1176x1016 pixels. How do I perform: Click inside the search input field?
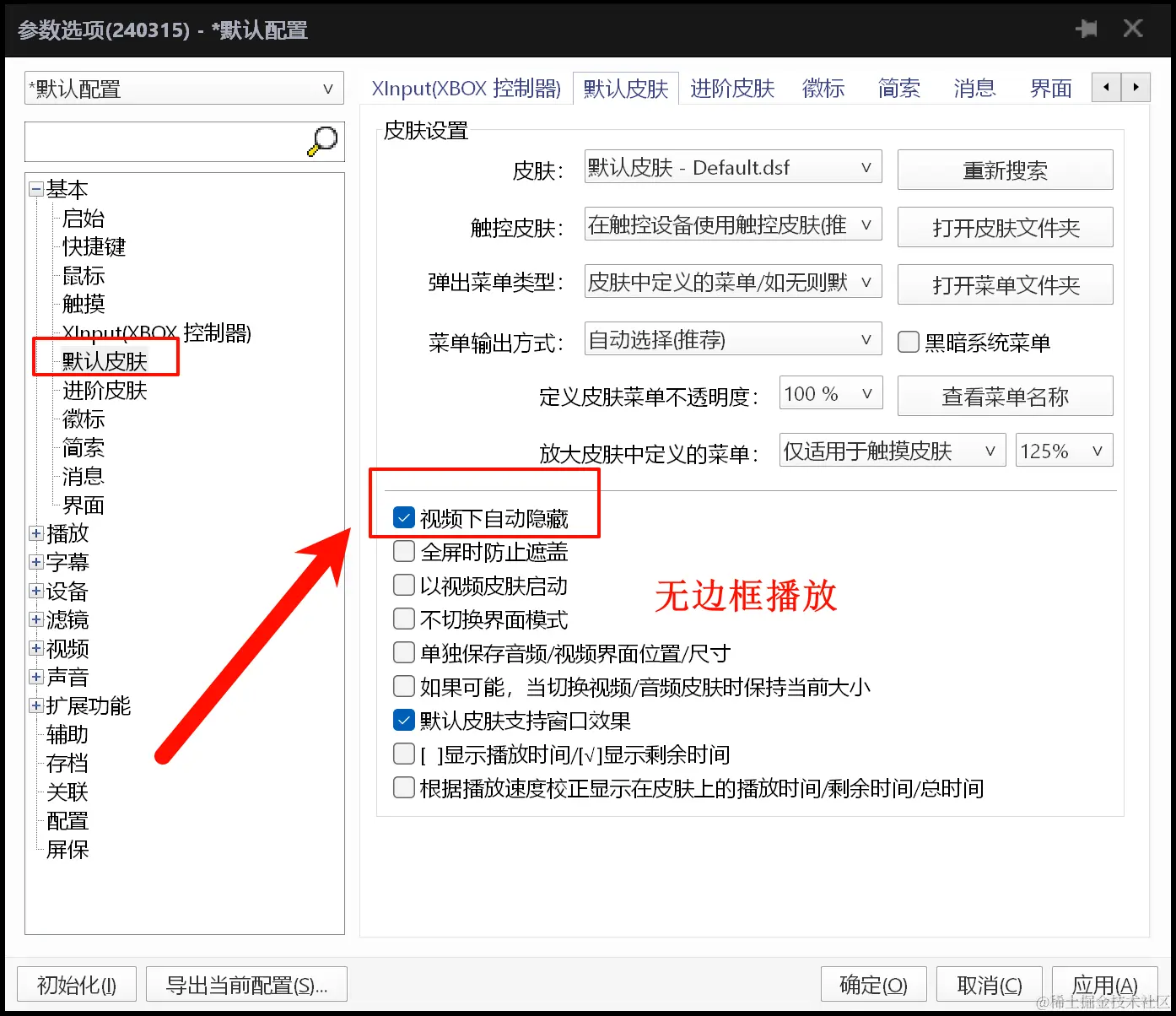[x=169, y=141]
